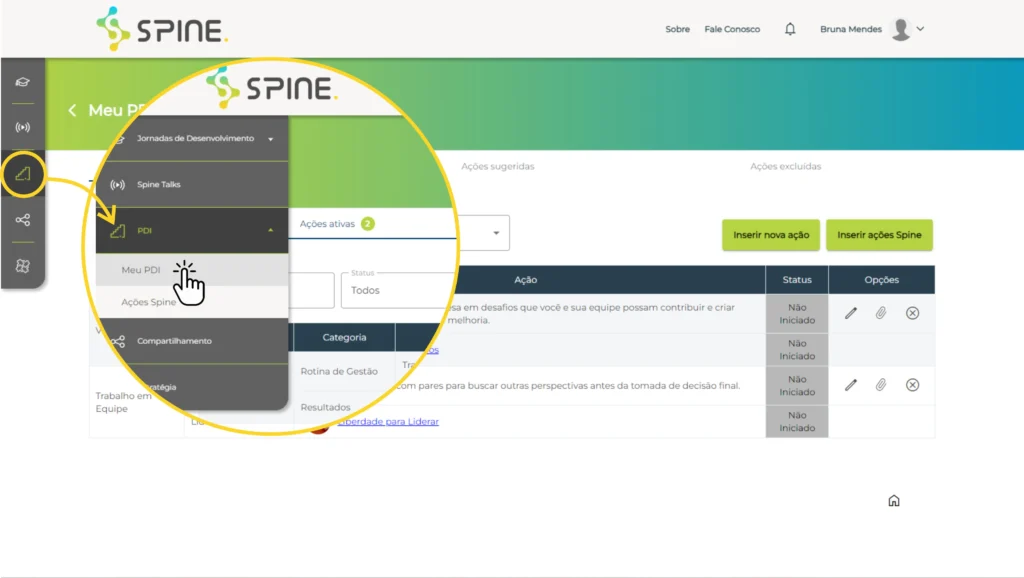Attach file to first action via paperclip

click(881, 313)
